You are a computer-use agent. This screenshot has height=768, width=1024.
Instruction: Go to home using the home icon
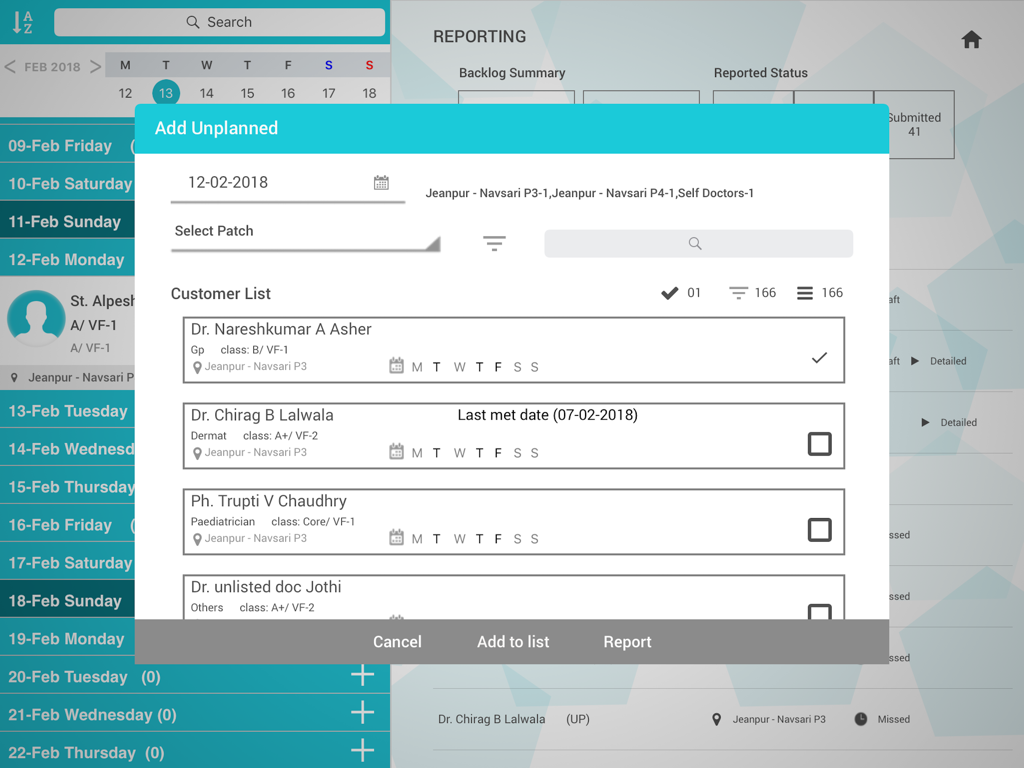[x=971, y=38]
